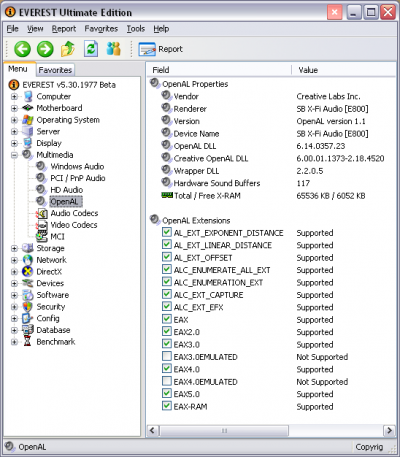Toggle the EAX3.0EMULATED checkbox
Screen dimensions: 400x457
(x=167, y=356)
